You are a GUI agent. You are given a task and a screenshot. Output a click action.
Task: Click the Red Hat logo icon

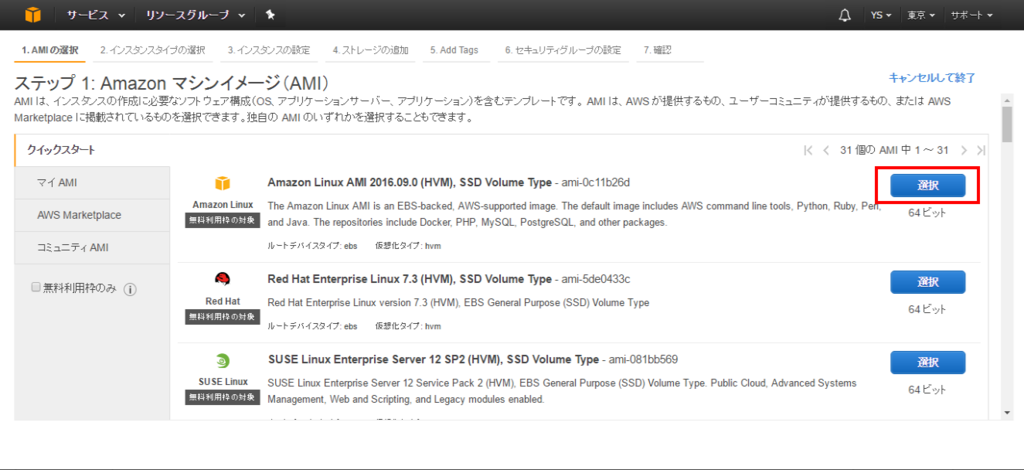[223, 280]
